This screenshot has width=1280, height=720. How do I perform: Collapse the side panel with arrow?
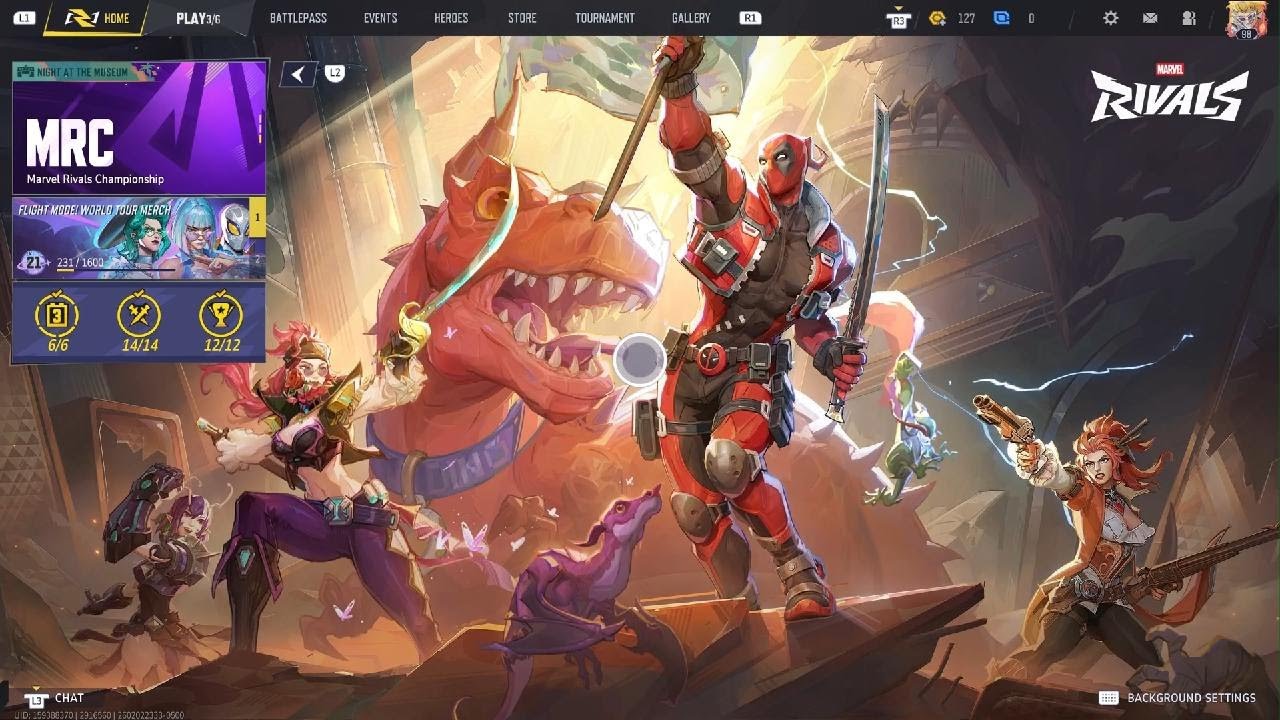(x=298, y=74)
